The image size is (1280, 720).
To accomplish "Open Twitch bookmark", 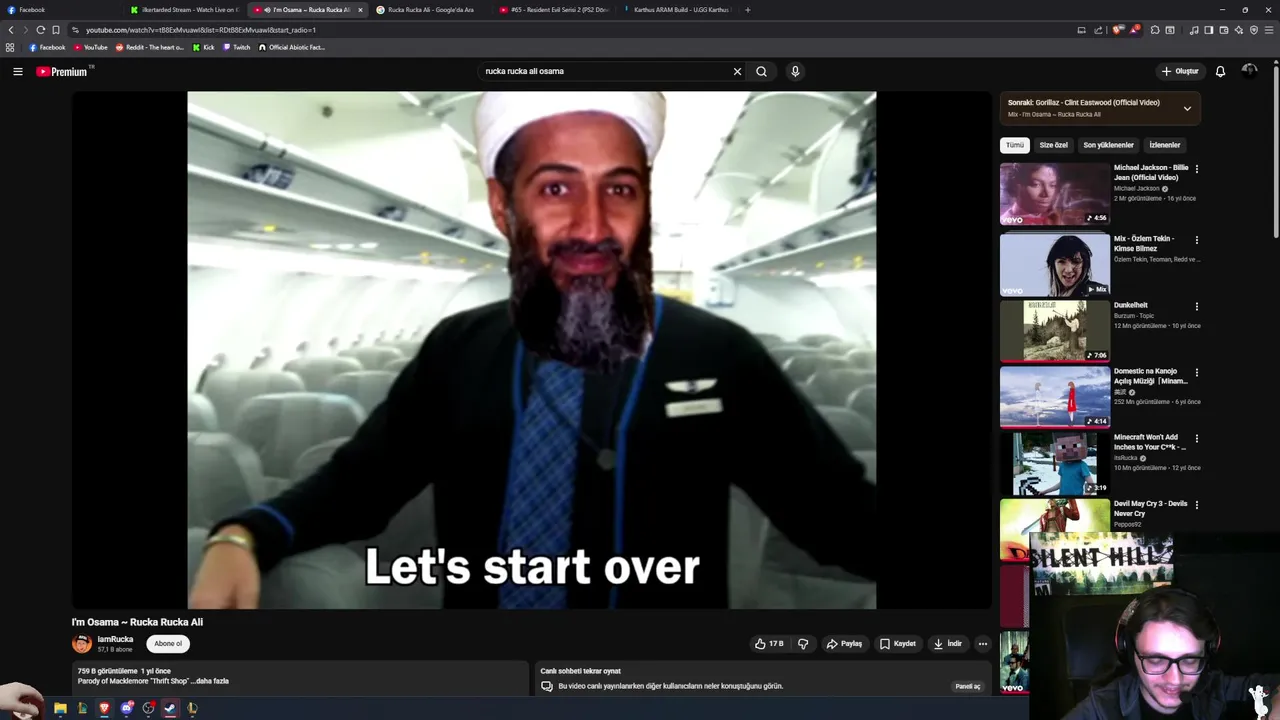I will coord(236,47).
